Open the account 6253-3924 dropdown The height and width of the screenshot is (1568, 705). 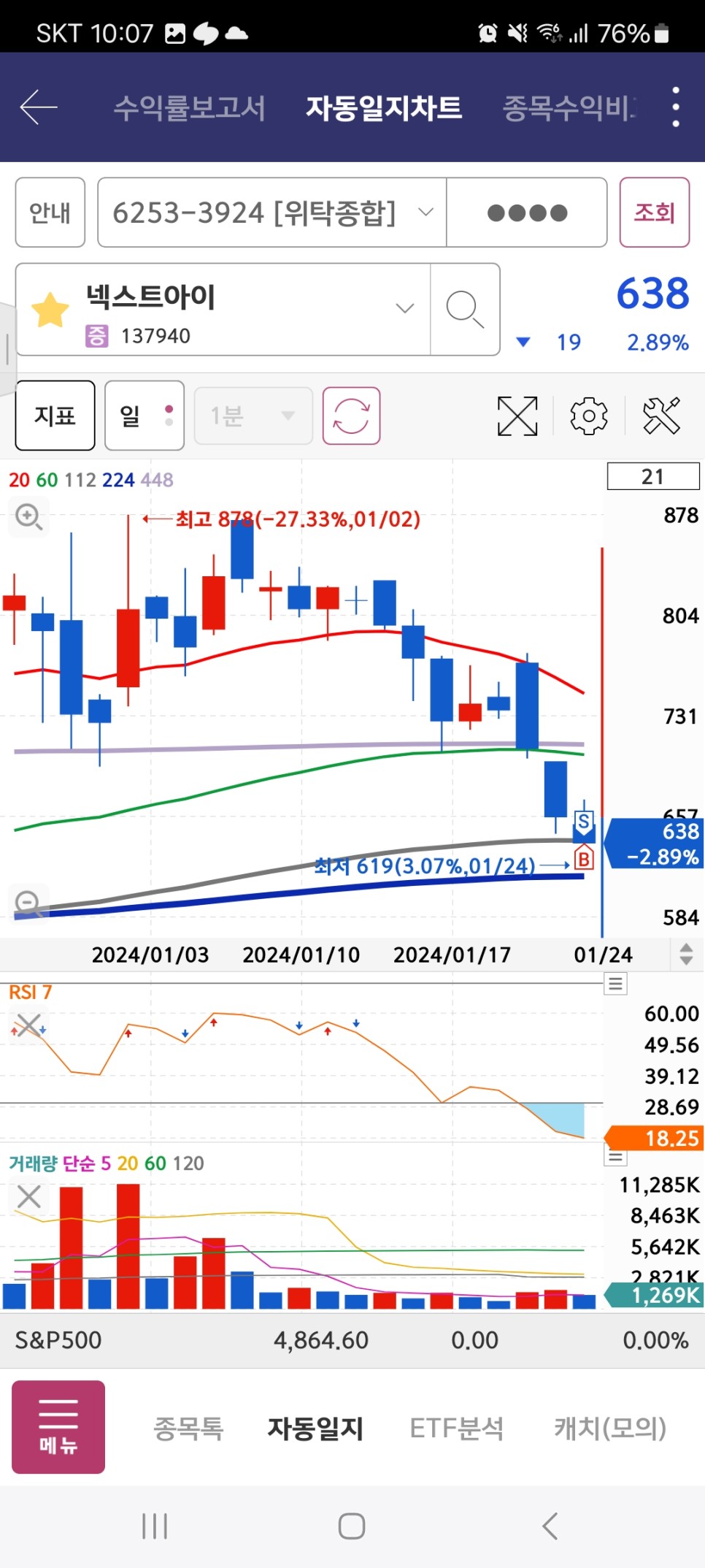[x=272, y=213]
